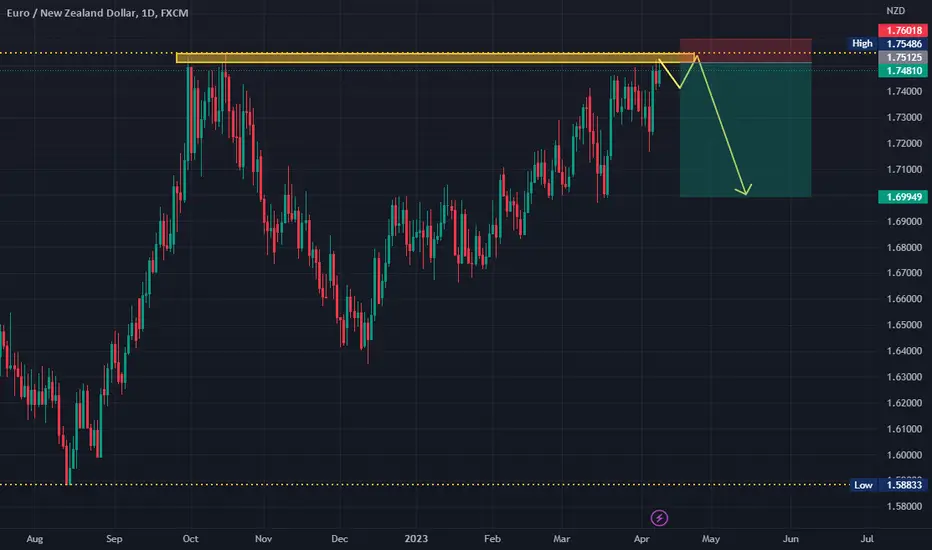Viewport: 932px width, 550px height.
Task: Click the Oct label on time axis
Action: click(190, 539)
